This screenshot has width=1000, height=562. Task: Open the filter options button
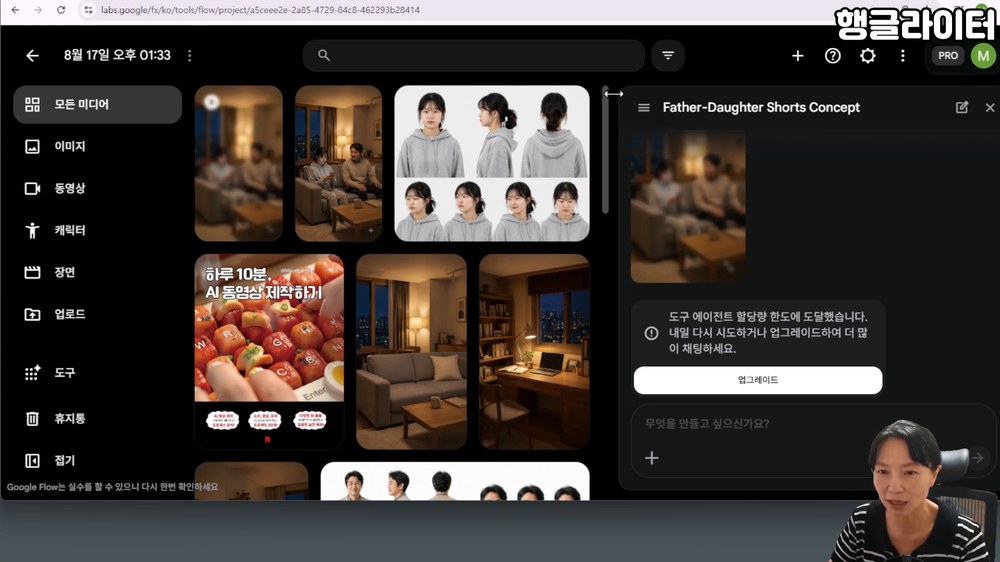(668, 55)
